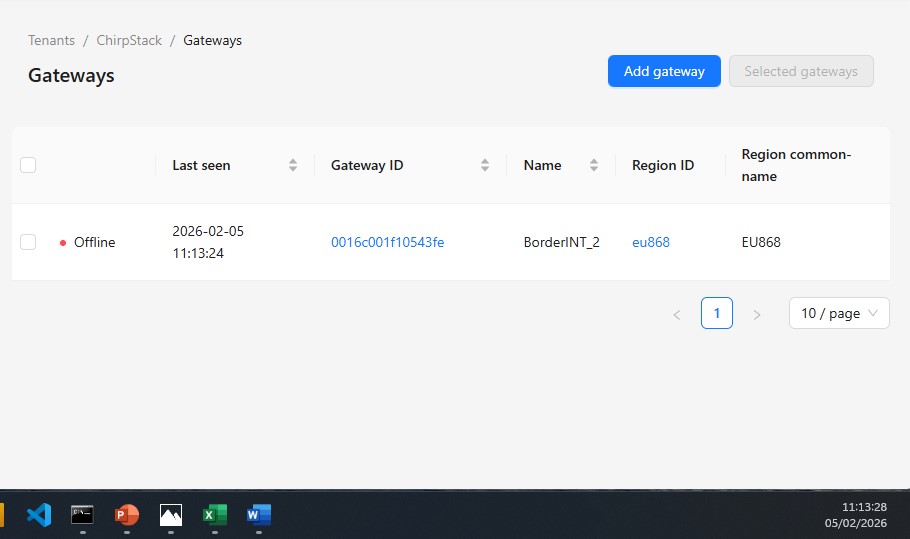The width and height of the screenshot is (910, 539).
Task: Select page 1 in pagination
Action: click(x=717, y=313)
